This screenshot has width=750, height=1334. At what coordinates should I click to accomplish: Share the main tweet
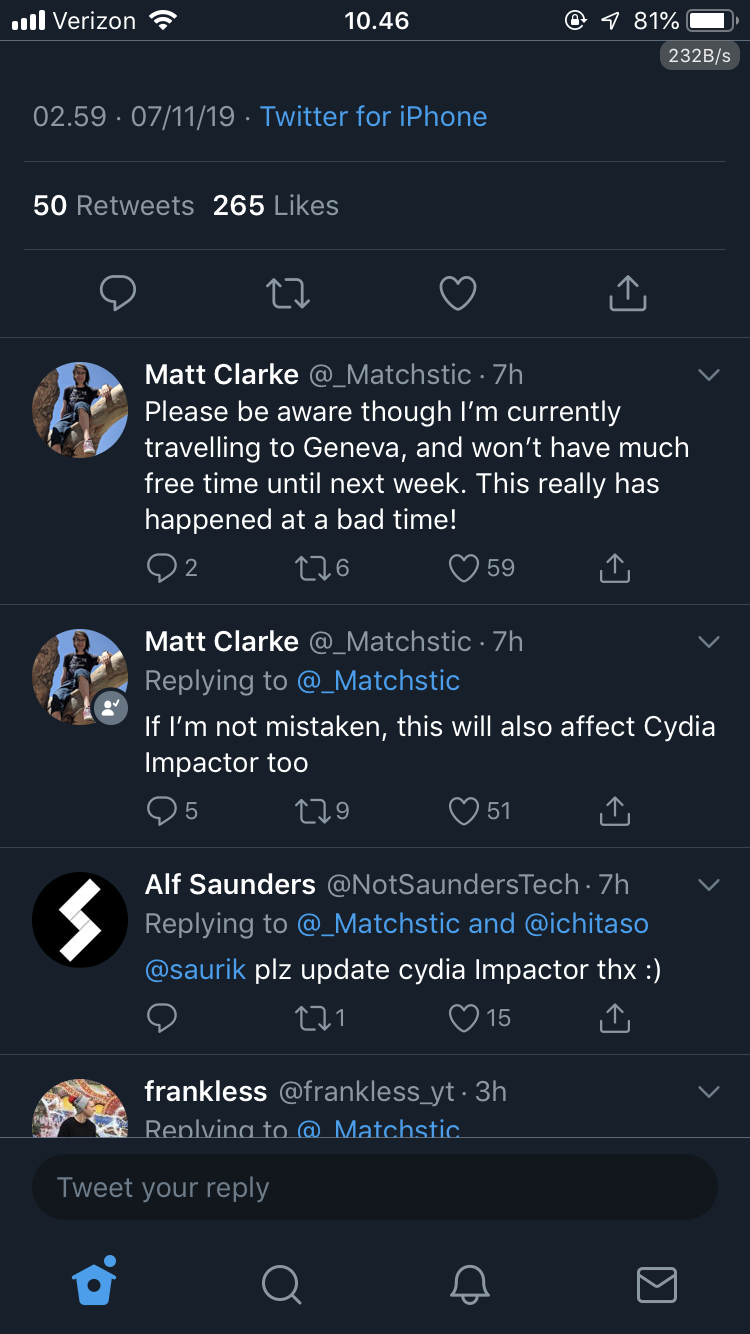tap(628, 293)
